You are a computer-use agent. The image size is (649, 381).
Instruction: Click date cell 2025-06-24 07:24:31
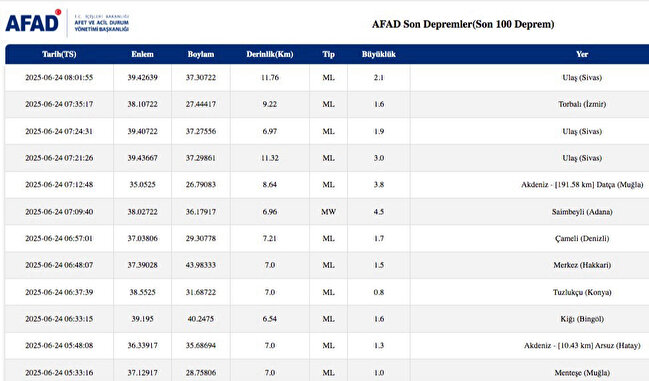click(x=59, y=131)
